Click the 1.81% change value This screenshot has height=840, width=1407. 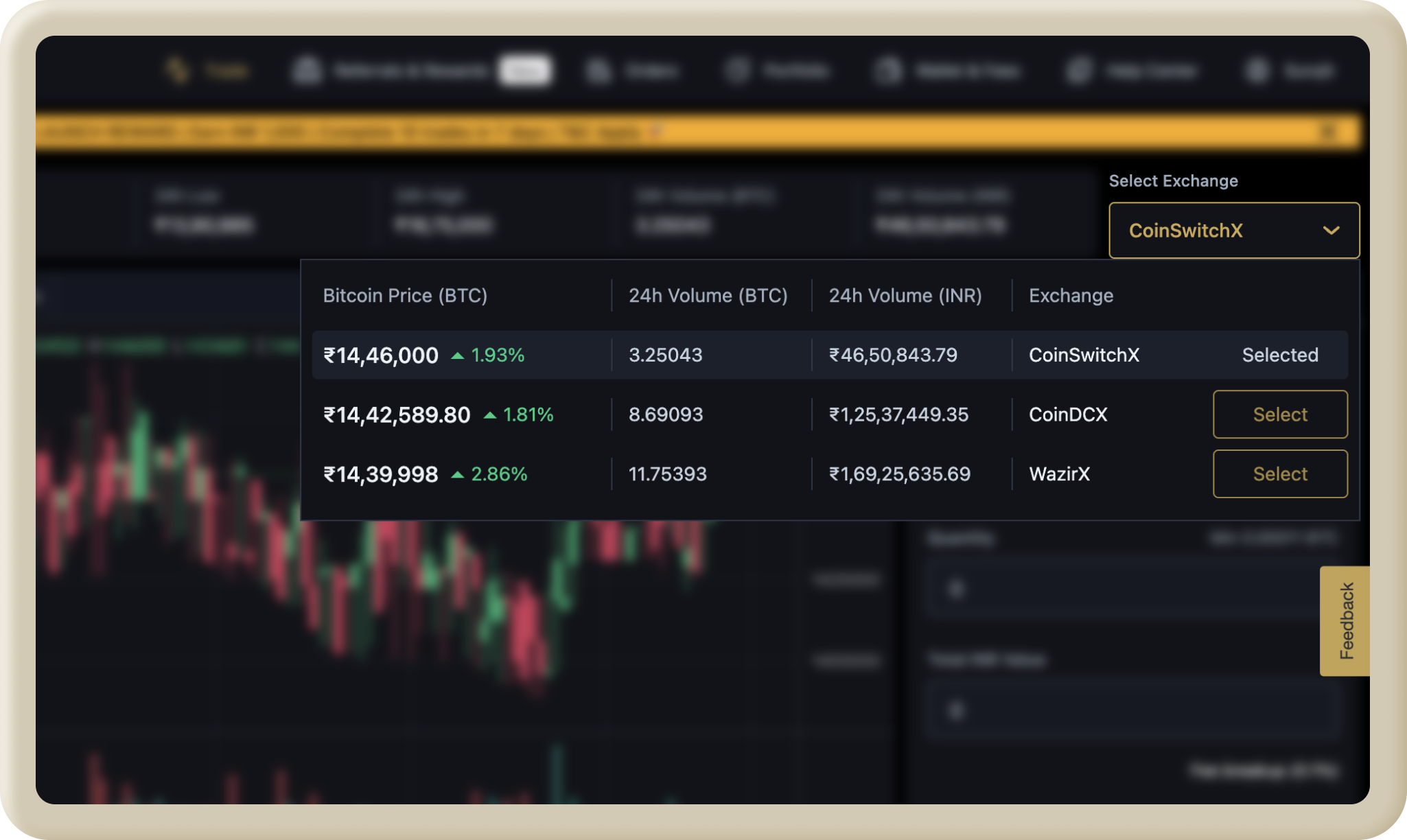tap(528, 415)
